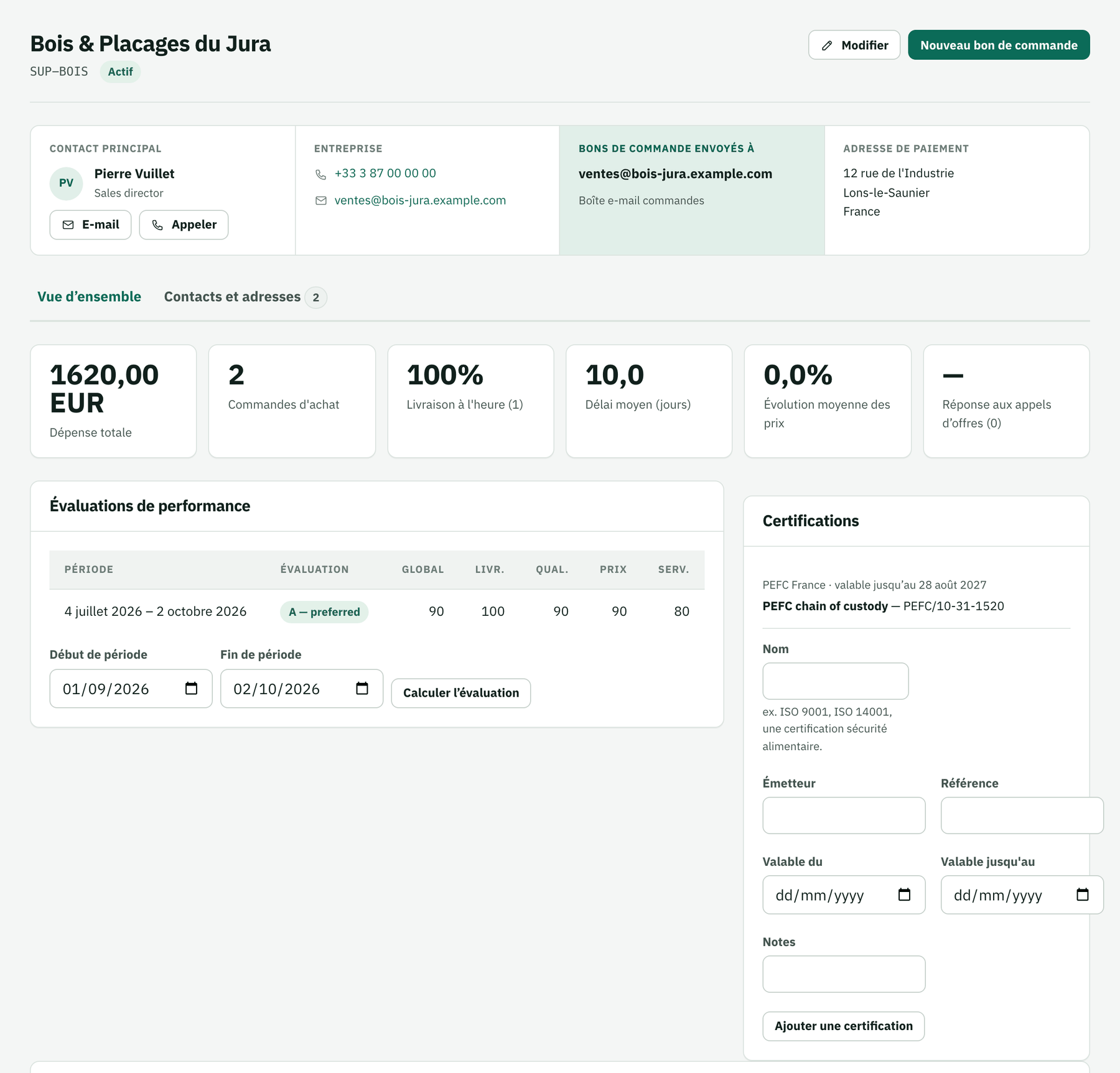This screenshot has height=1073, width=1120.
Task: Open ventes@bois-jura.example.com link under Entreprise
Action: (420, 200)
